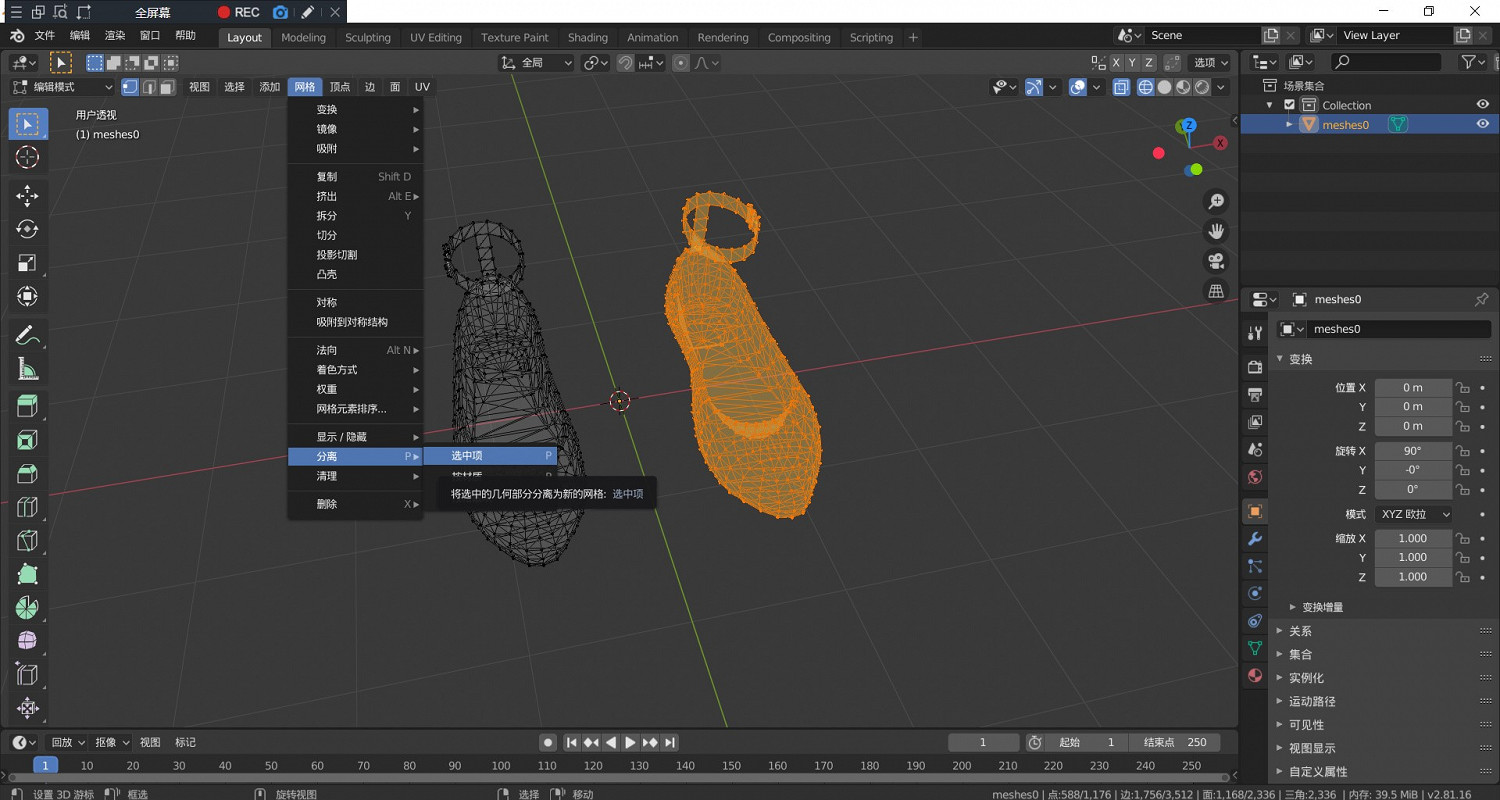Select the Loop Cut tool icon
The image size is (1500, 800).
pyautogui.click(x=27, y=507)
